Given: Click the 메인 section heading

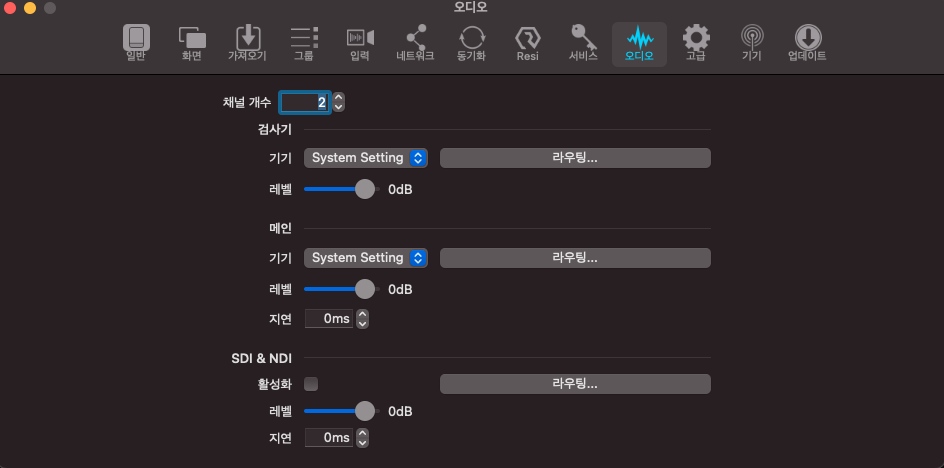Looking at the screenshot, I should [280, 228].
